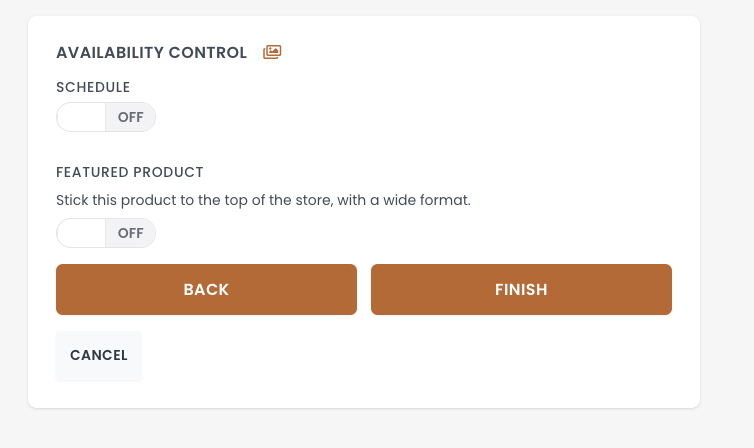Click the OFF label in Featured Product toggle
This screenshot has width=754, height=448.
131,233
